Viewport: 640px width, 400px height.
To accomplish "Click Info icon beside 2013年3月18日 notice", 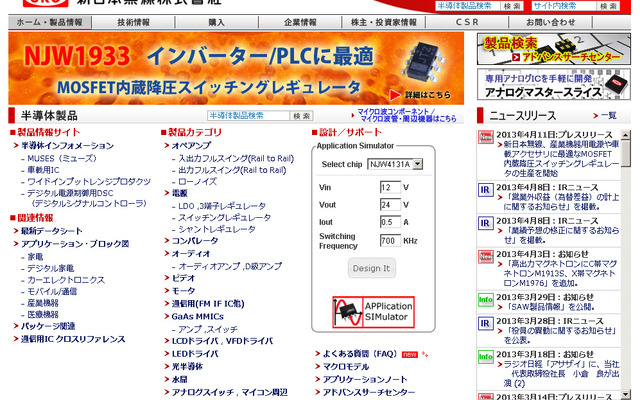I will click(486, 357).
